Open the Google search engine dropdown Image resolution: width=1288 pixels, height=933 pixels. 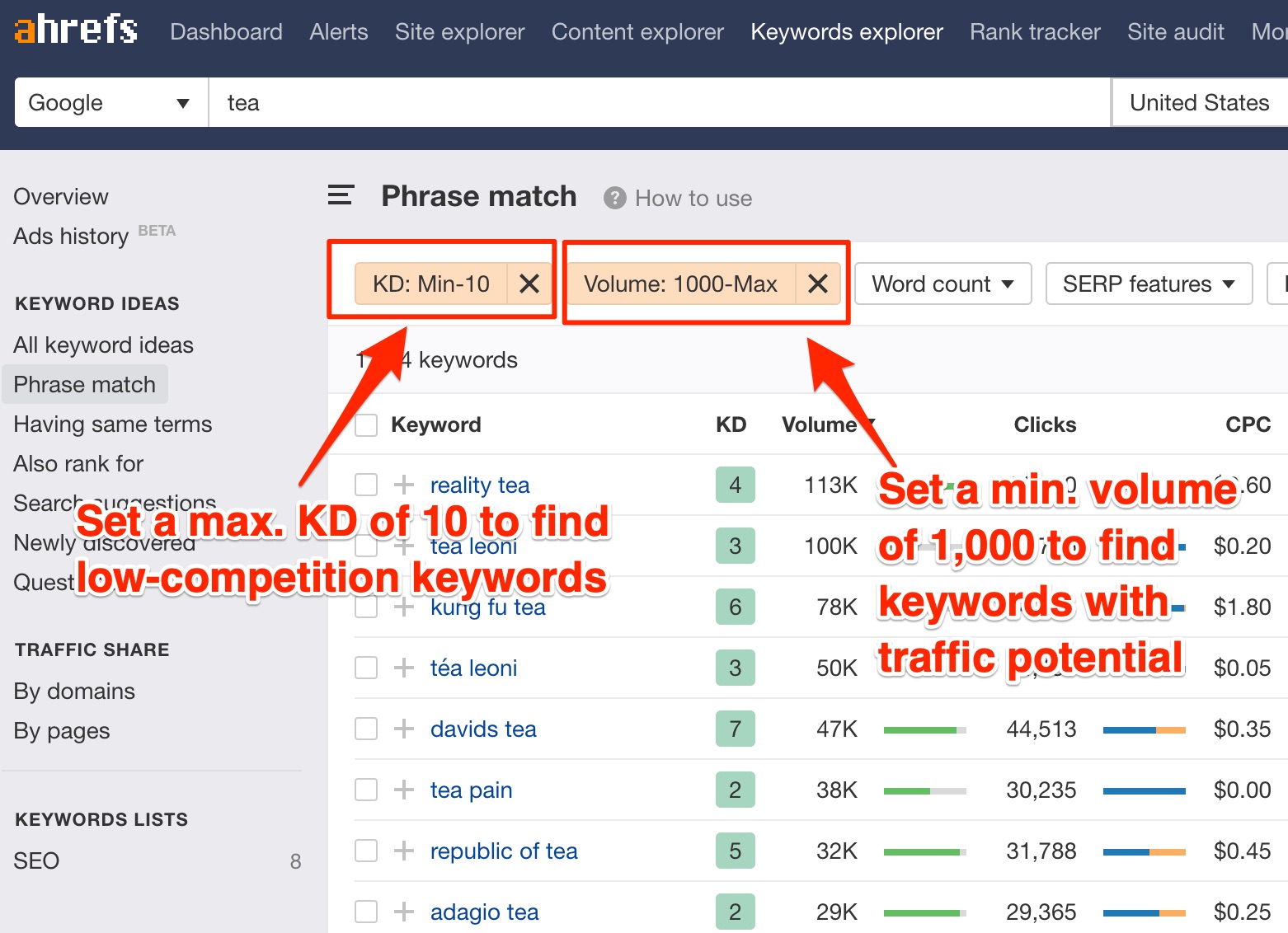pos(111,102)
